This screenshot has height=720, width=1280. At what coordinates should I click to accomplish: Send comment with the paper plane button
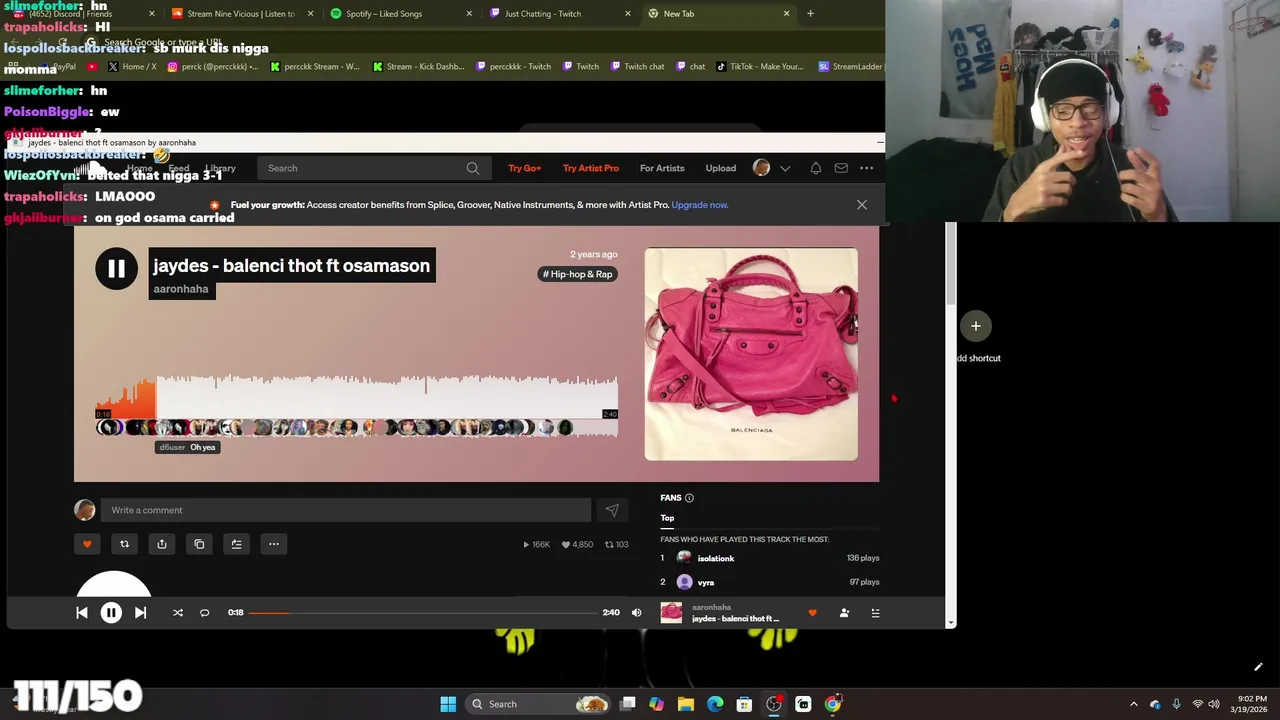(612, 510)
